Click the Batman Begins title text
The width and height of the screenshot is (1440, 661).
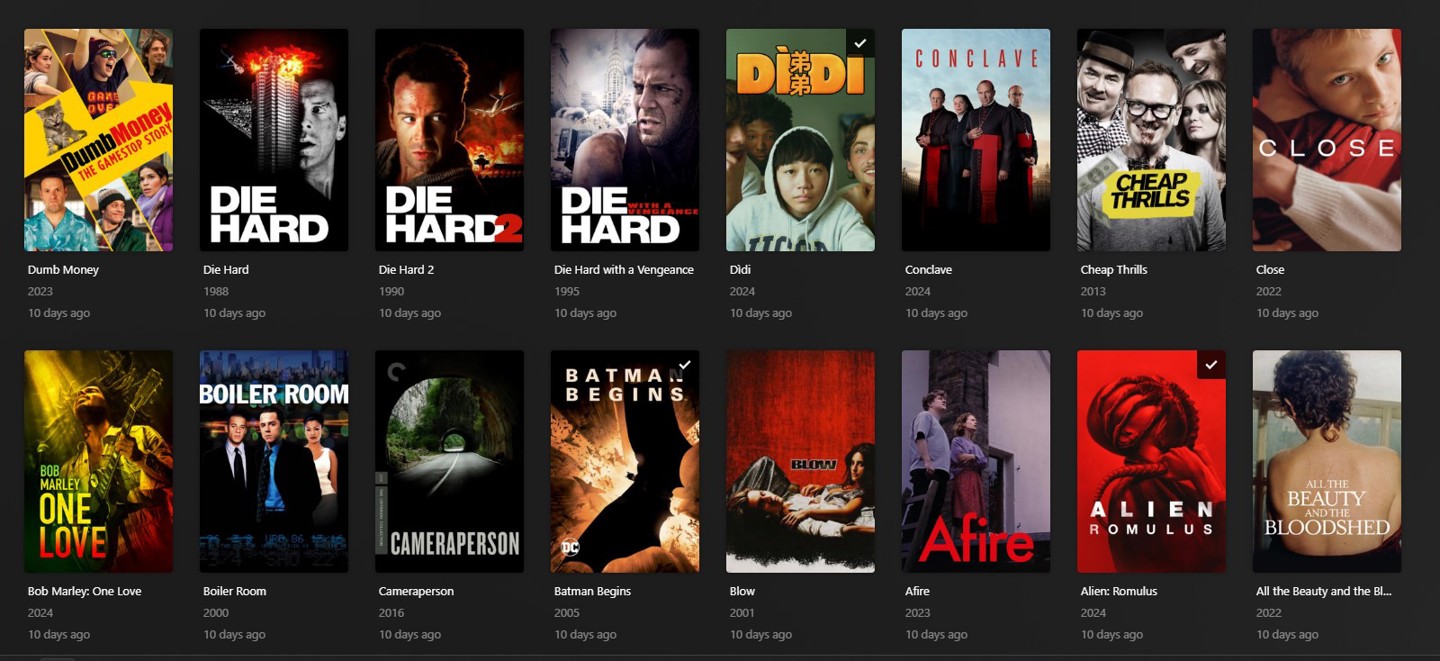tap(592, 591)
